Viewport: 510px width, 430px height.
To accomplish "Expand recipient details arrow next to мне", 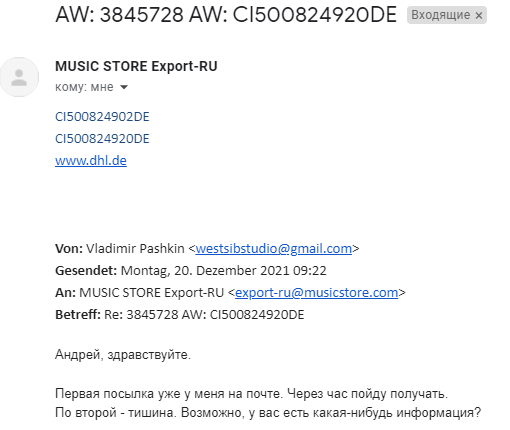I will 124,87.
